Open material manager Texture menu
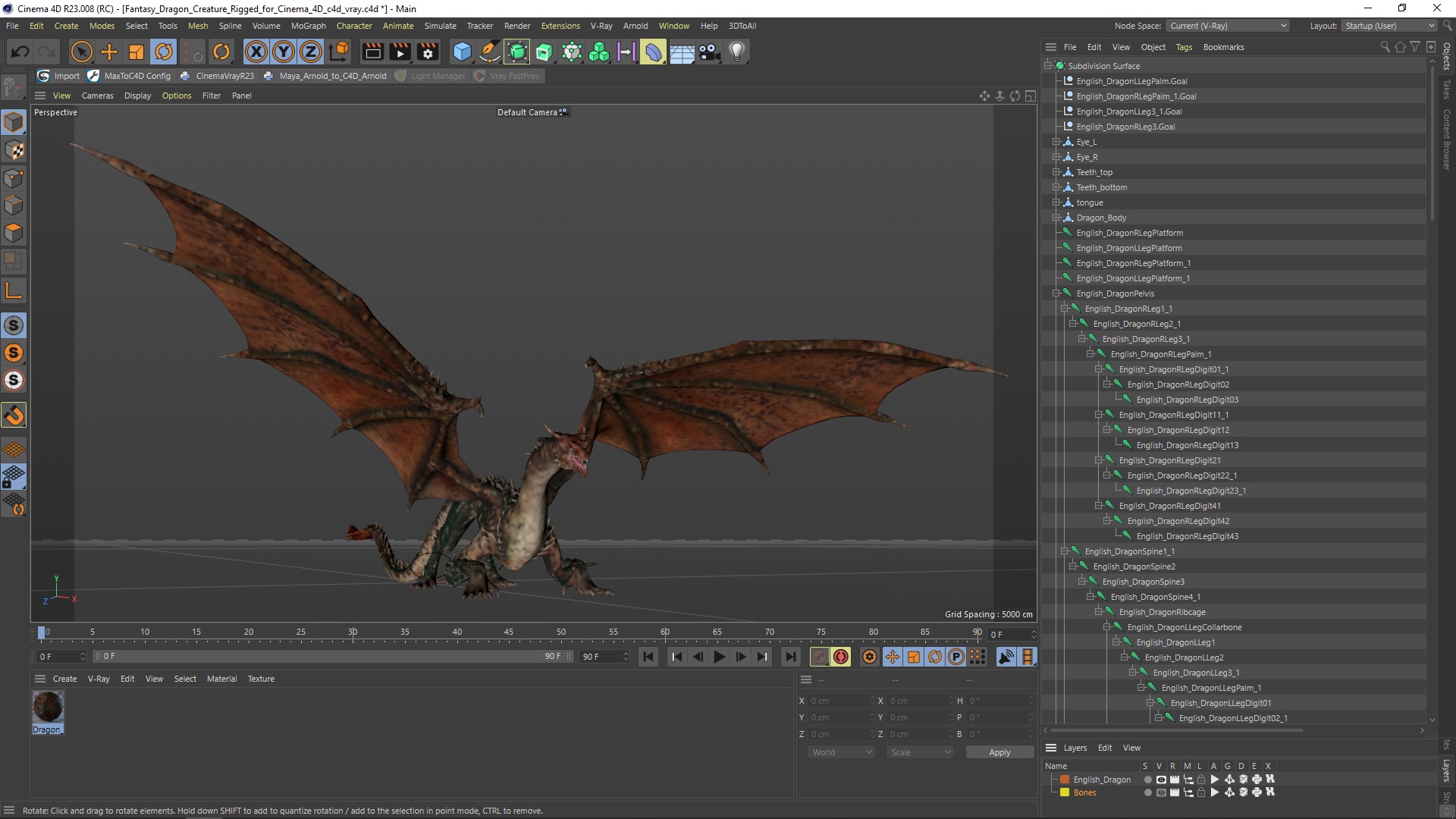This screenshot has width=1456, height=819. [261, 679]
